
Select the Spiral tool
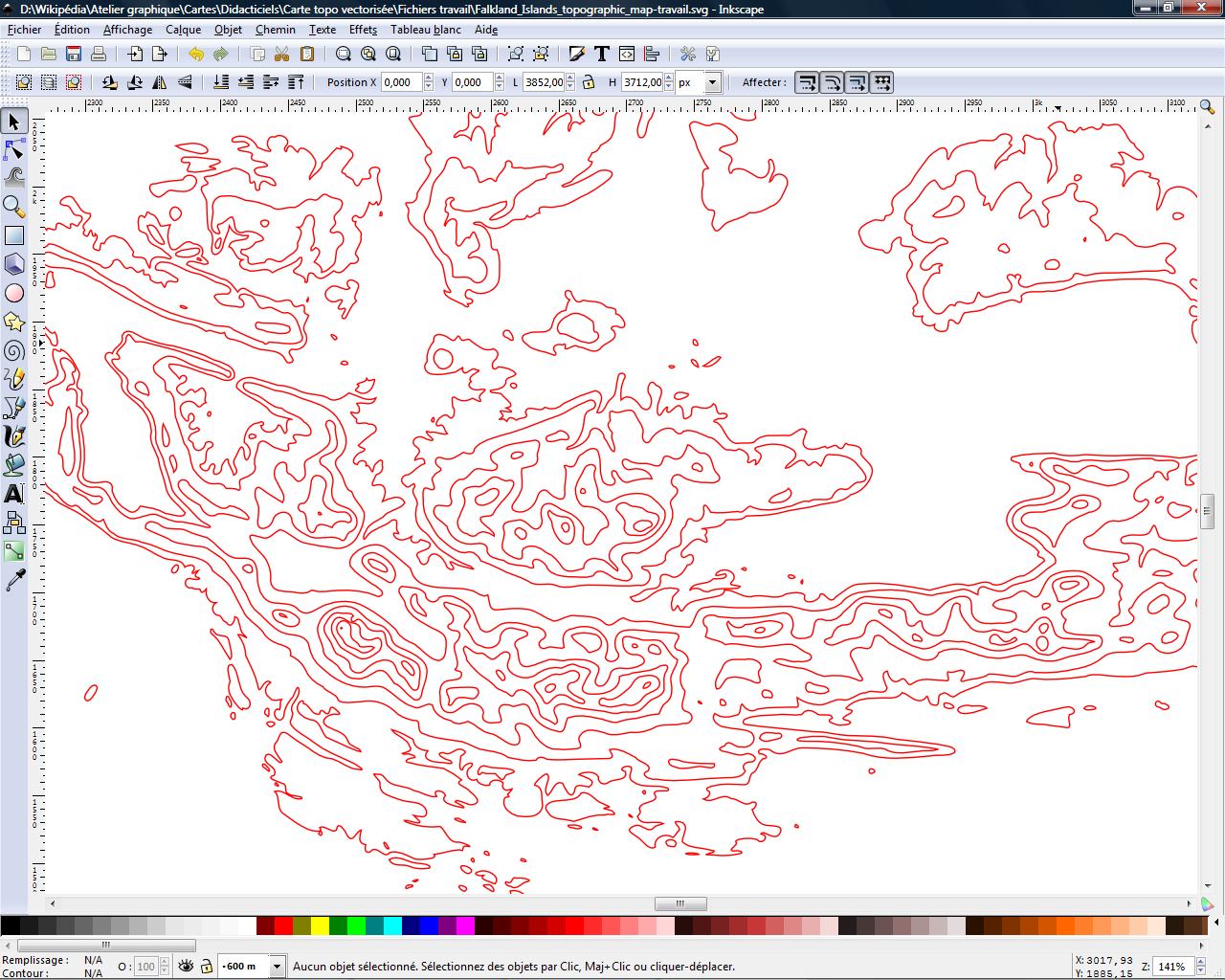[13, 351]
